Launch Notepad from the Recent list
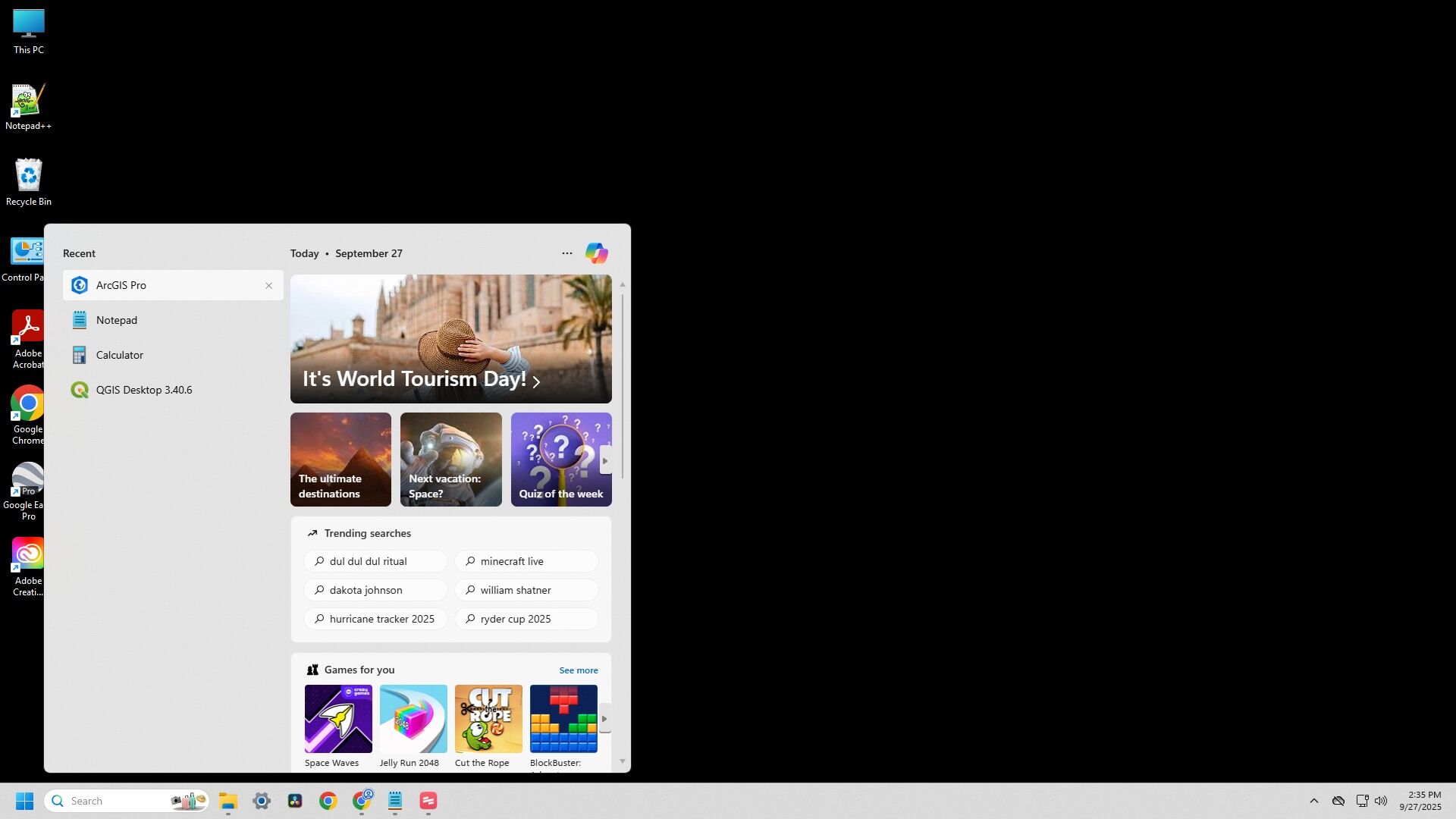This screenshot has width=1456, height=819. click(x=117, y=320)
